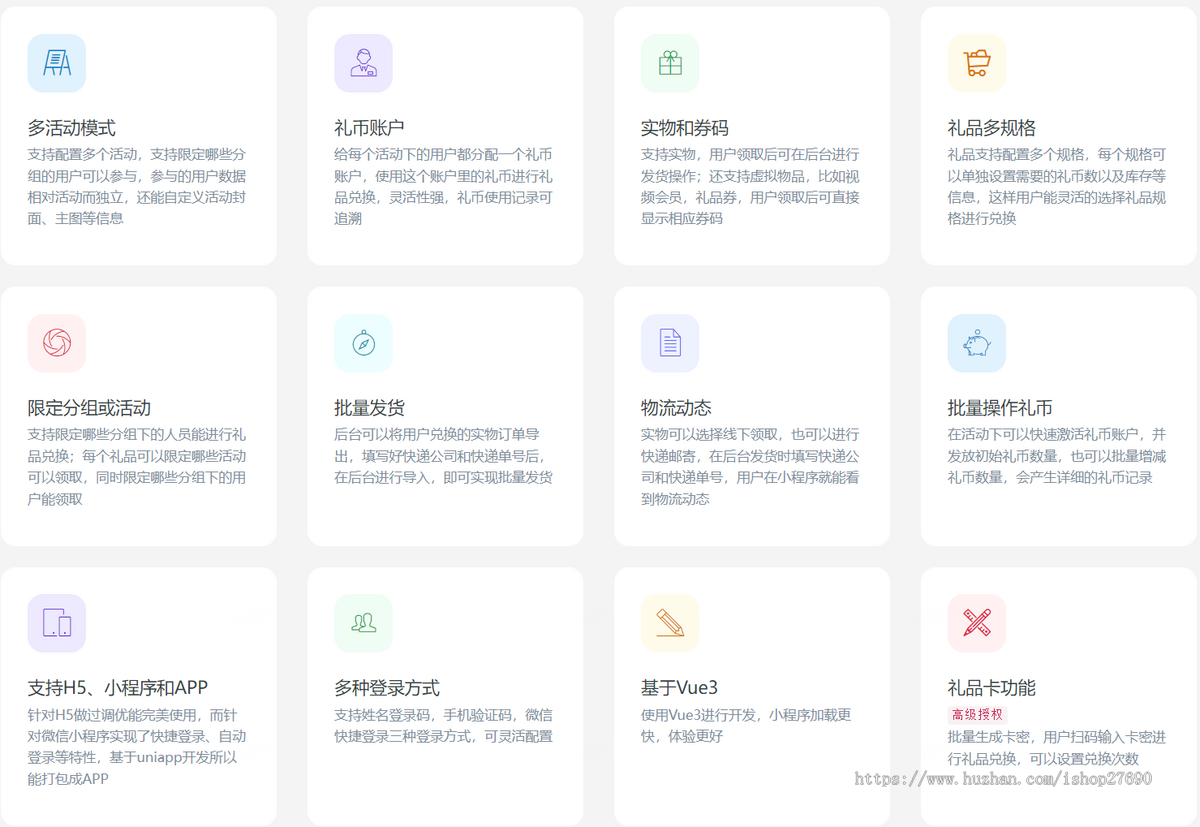
Task: Click the description under 支持H5、小程序和APP
Action: tap(137, 746)
